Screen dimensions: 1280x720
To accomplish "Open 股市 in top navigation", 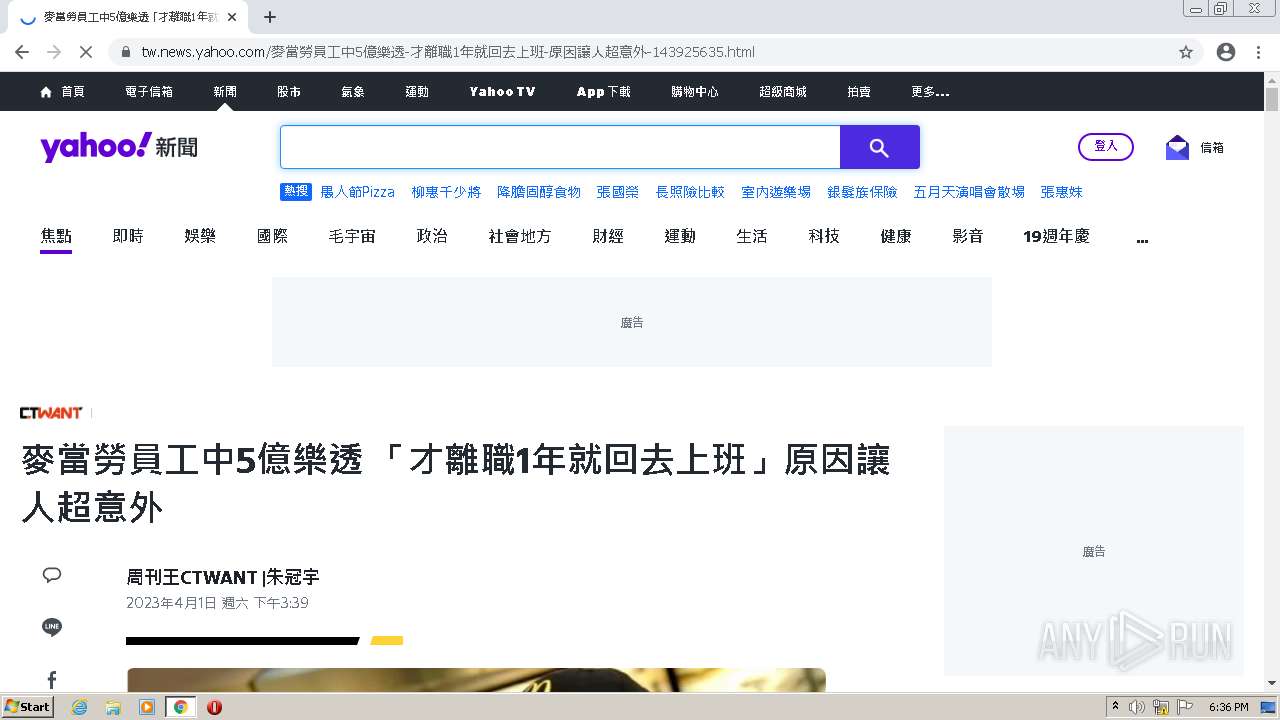I will (289, 91).
